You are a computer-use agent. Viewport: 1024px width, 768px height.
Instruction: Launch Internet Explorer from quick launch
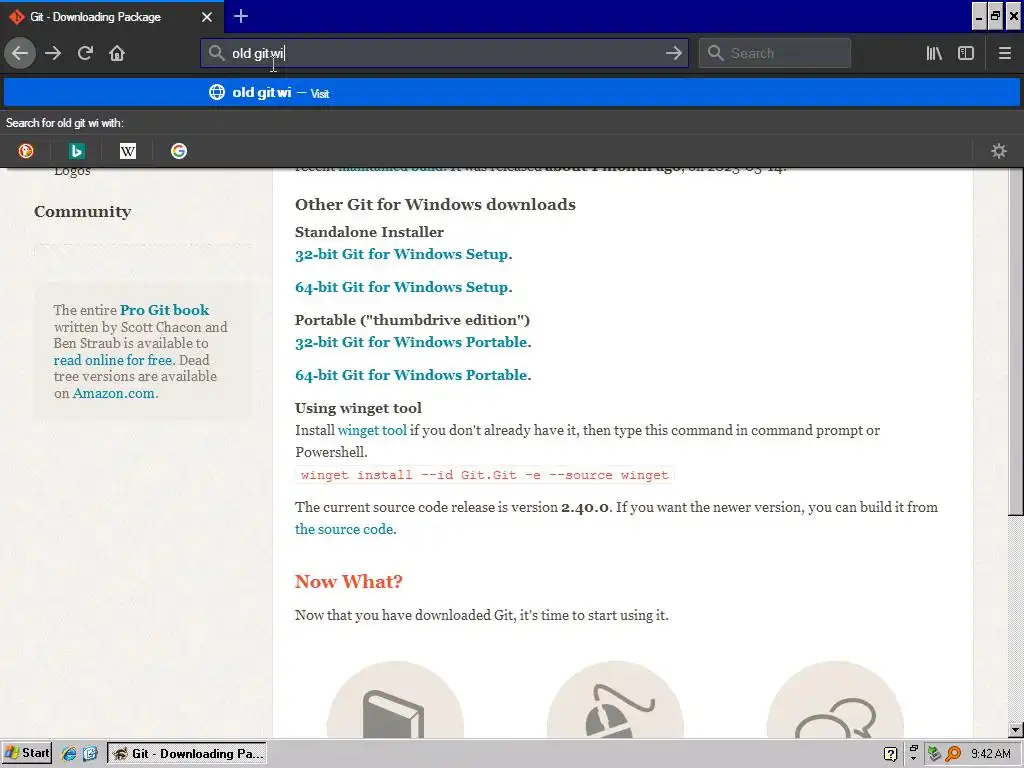click(x=69, y=754)
